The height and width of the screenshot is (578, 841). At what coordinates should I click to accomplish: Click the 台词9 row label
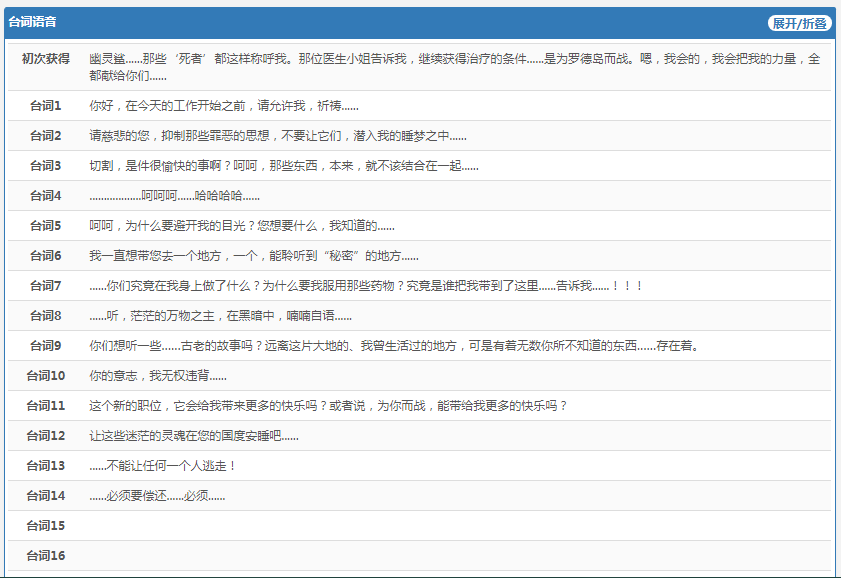point(46,346)
